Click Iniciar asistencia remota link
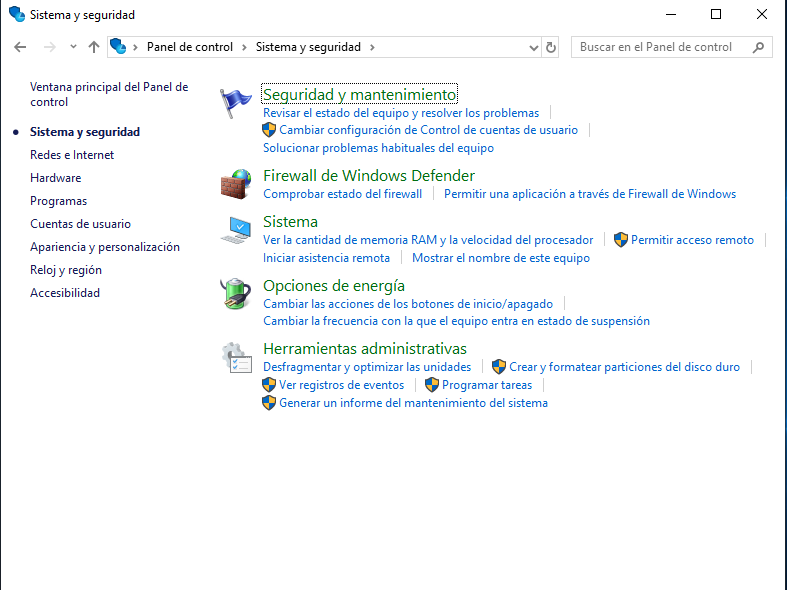Viewport: 787px width, 590px height. [326, 258]
